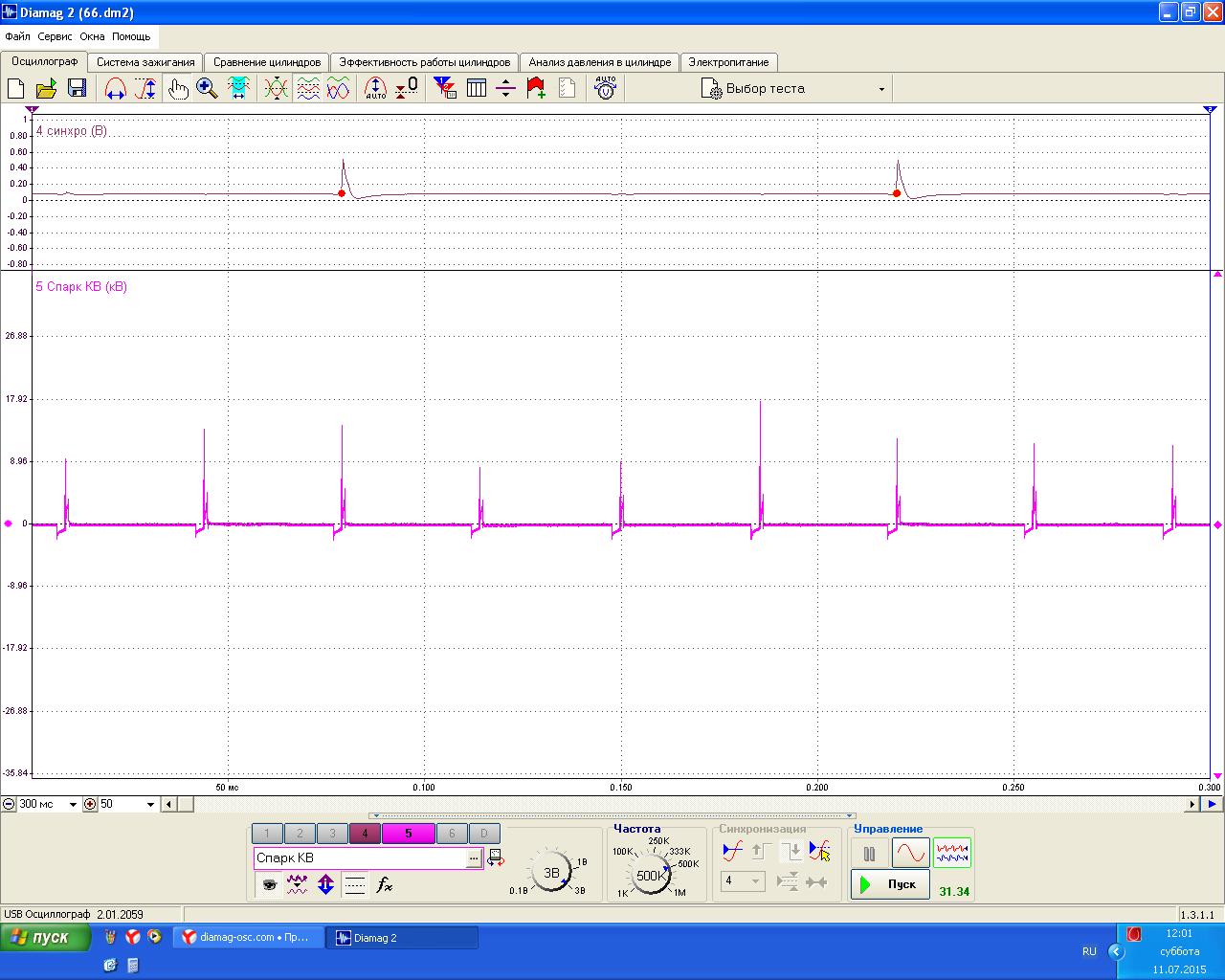1225x980 pixels.
Task: Click the sync cursor trigger icon
Action: (818, 850)
